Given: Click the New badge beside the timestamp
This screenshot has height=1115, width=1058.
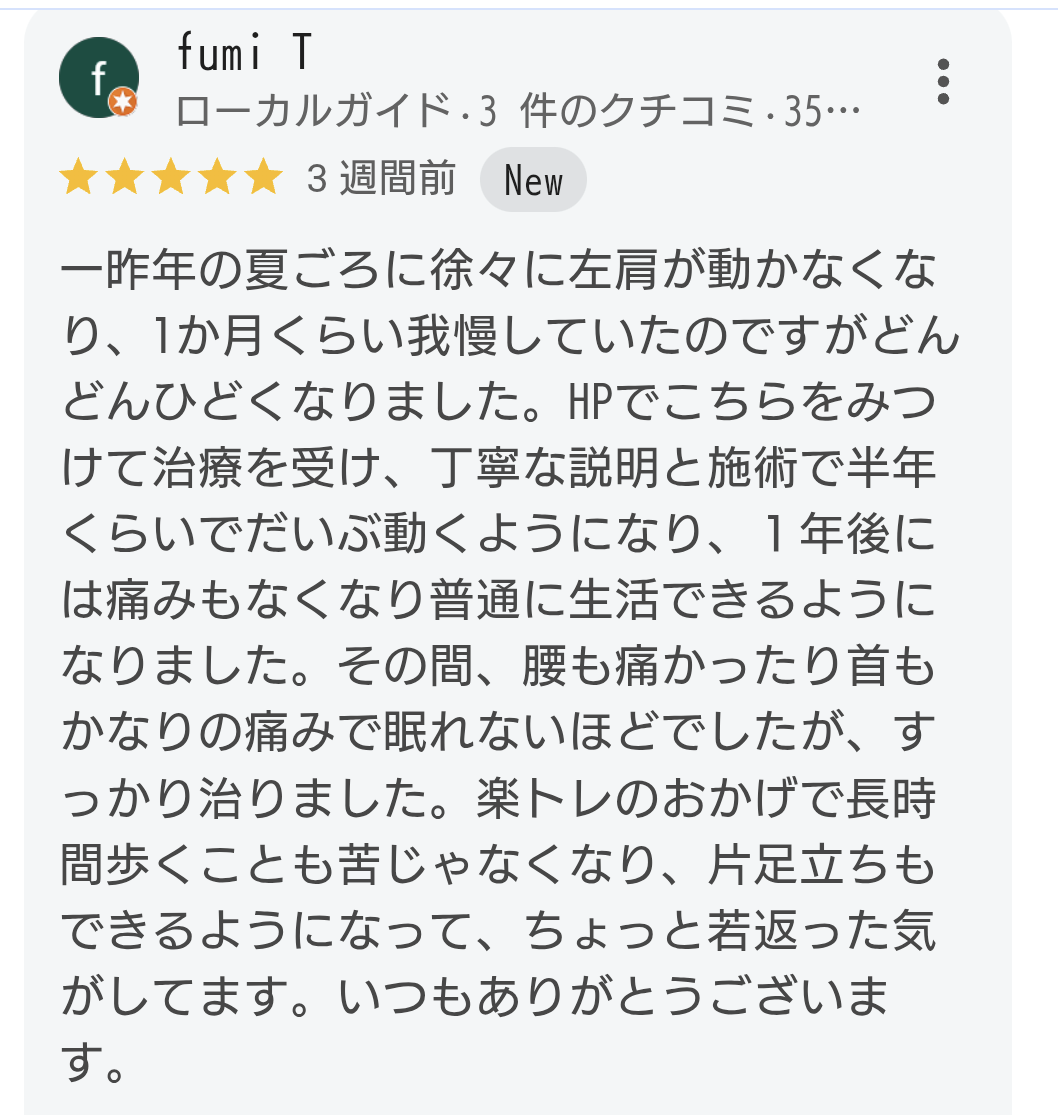Looking at the screenshot, I should click(x=533, y=181).
